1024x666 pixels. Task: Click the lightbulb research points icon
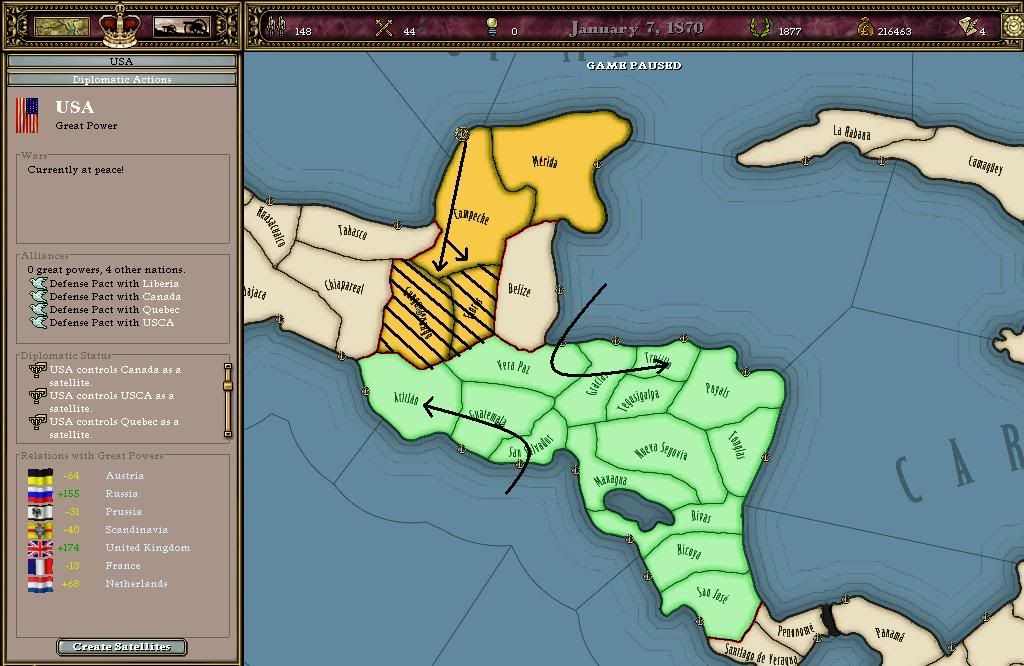pos(492,27)
